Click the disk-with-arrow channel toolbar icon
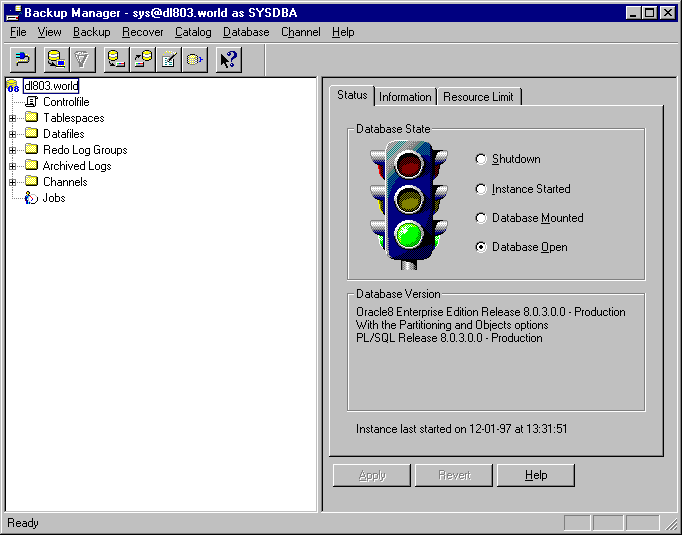Image resolution: width=682 pixels, height=535 pixels. [195, 60]
